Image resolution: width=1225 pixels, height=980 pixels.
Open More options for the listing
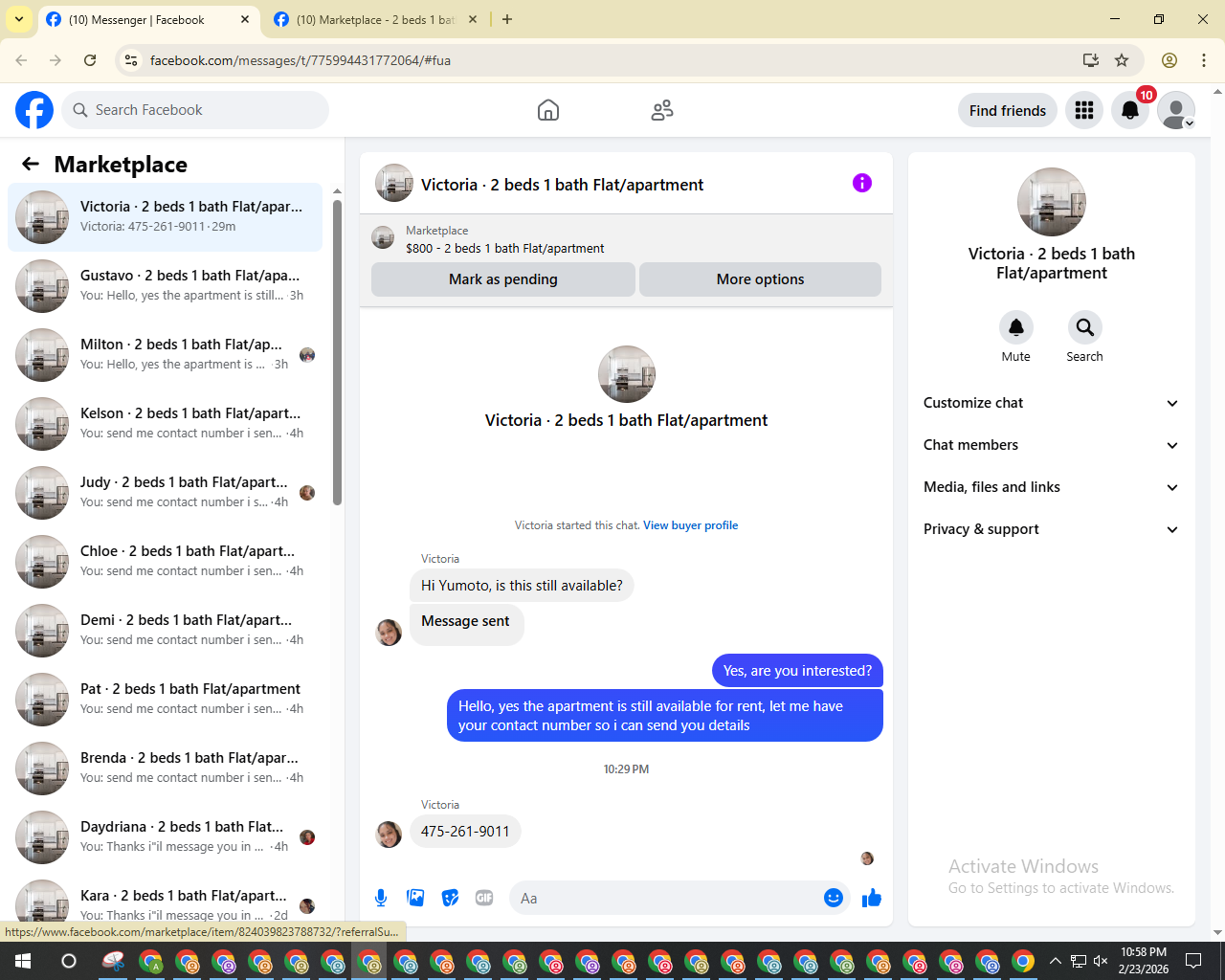click(x=760, y=279)
